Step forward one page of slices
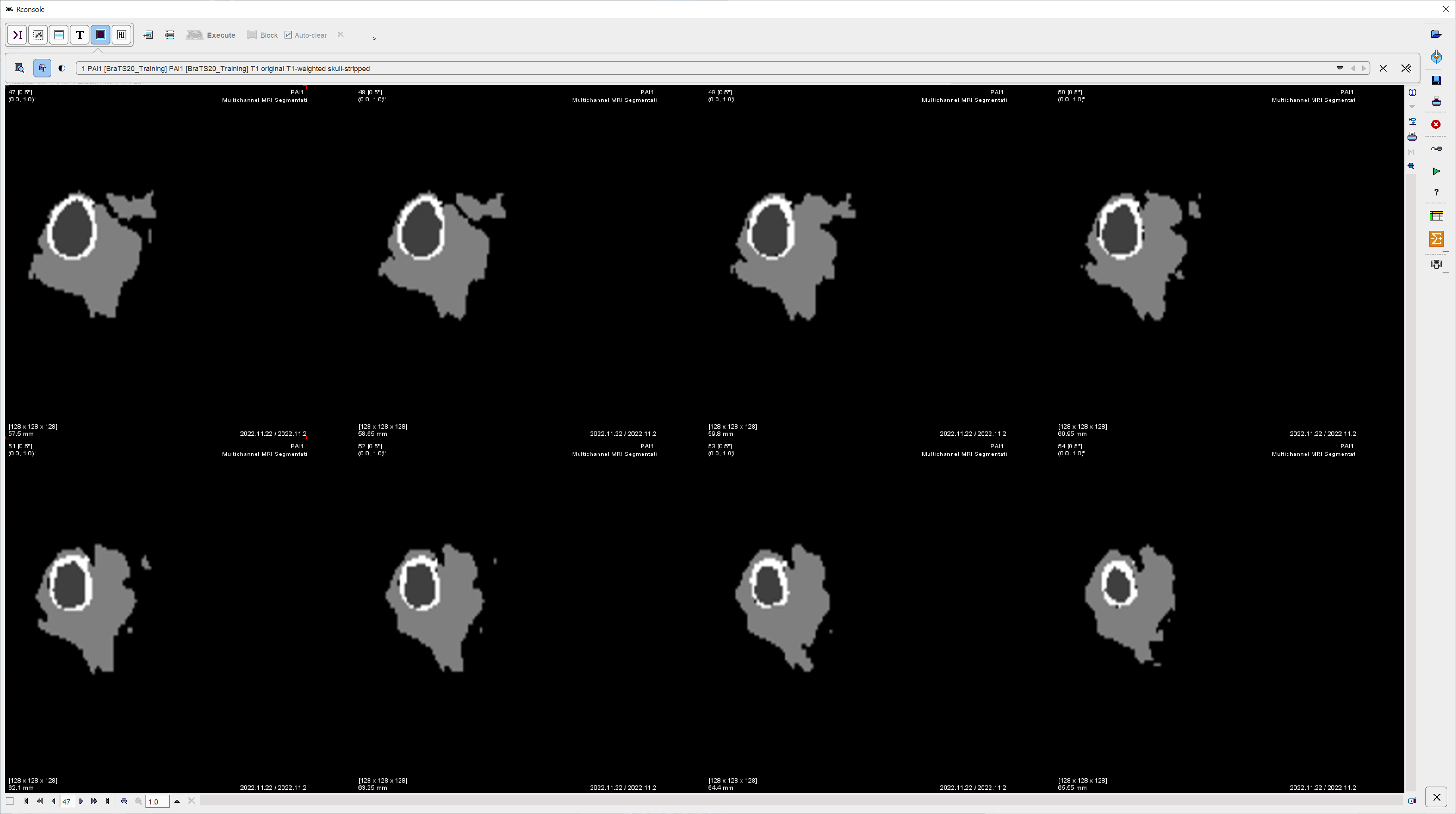 tap(94, 801)
